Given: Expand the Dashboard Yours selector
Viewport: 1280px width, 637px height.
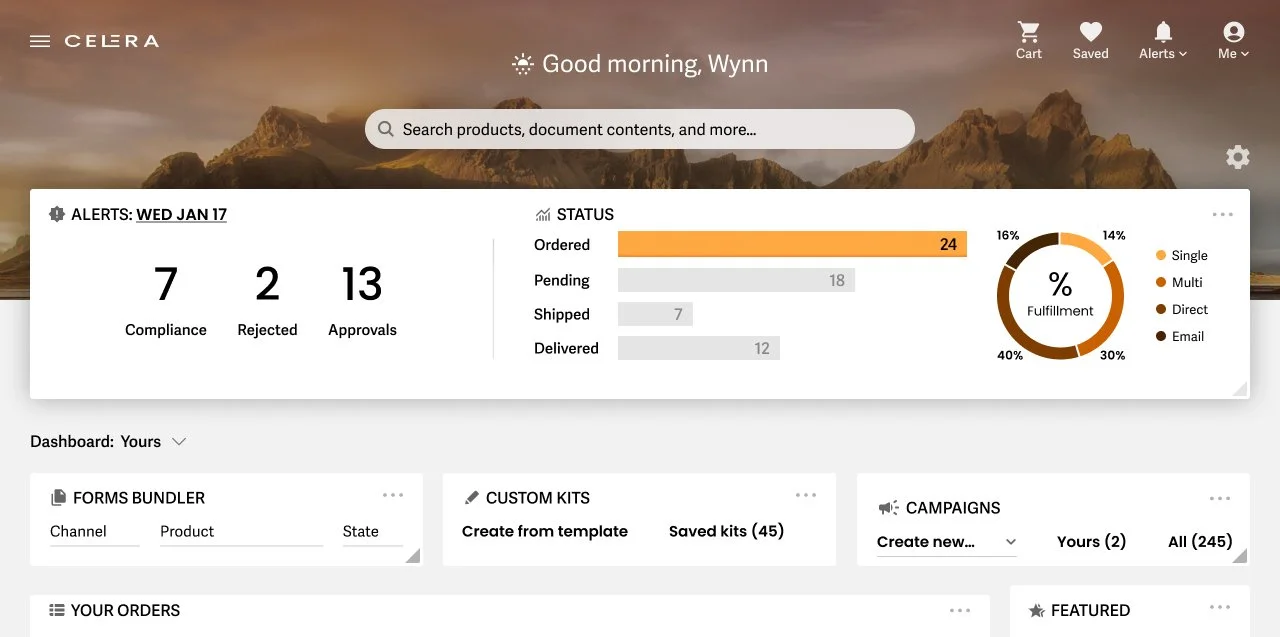Looking at the screenshot, I should tap(179, 441).
